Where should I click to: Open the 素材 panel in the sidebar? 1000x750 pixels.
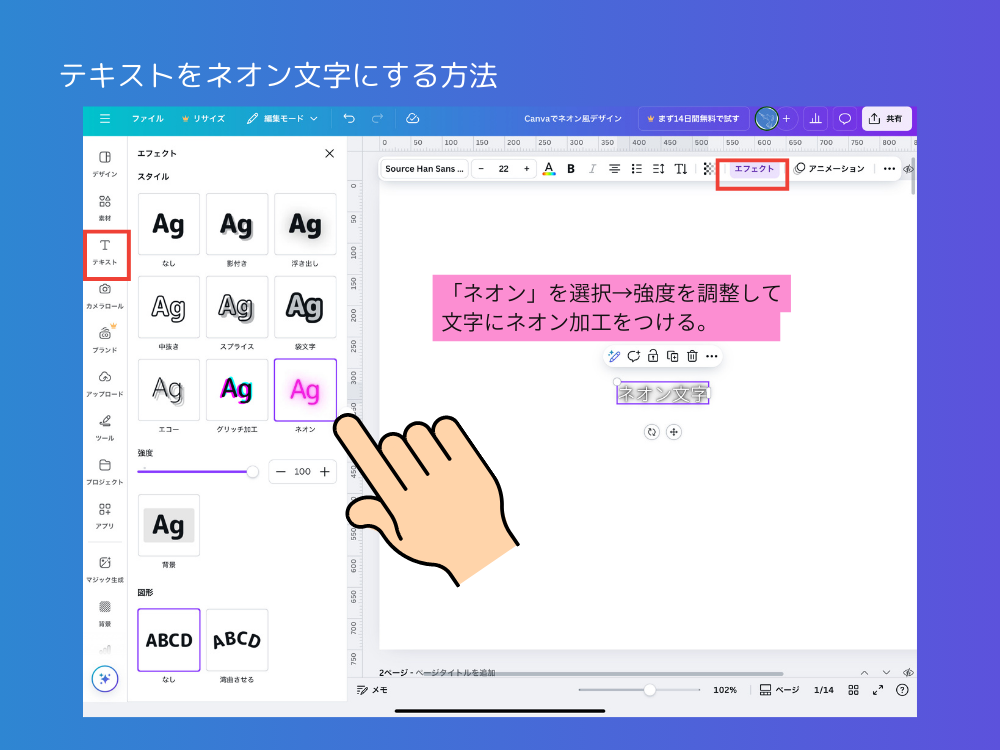pyautogui.click(x=104, y=208)
